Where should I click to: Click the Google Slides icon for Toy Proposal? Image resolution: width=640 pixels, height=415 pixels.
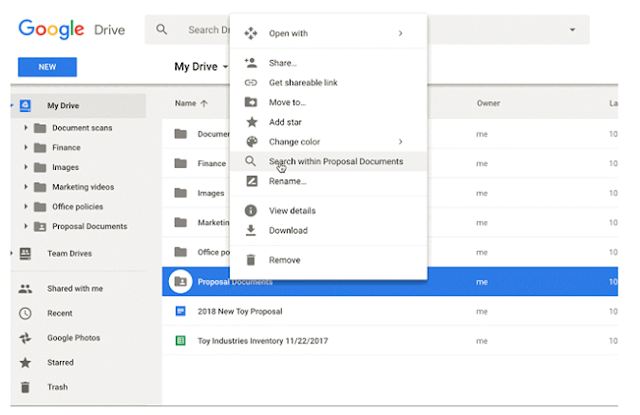tap(180, 311)
